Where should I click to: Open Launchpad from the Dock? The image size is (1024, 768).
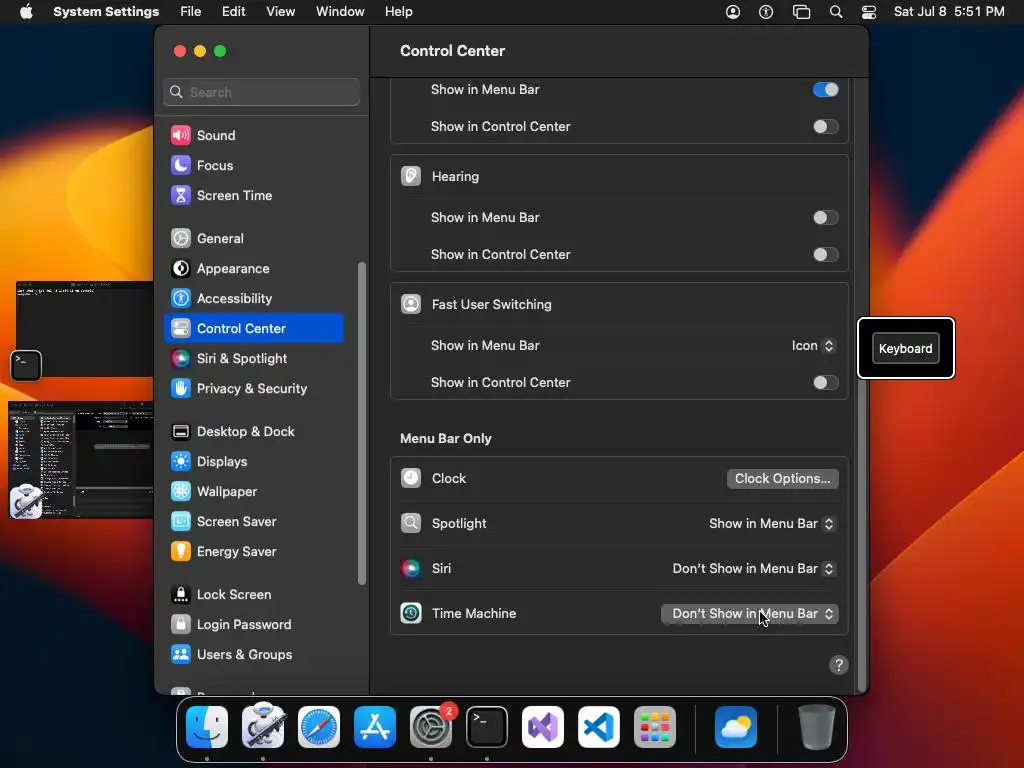coord(655,727)
